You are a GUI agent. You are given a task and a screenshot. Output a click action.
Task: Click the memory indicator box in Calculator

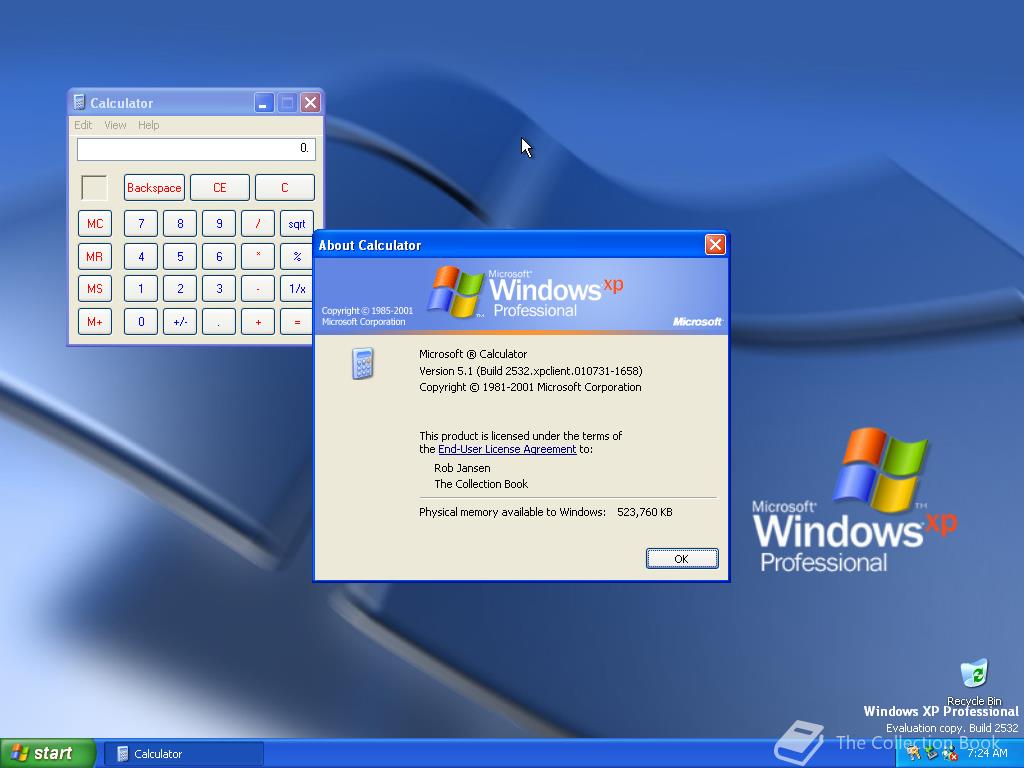94,188
